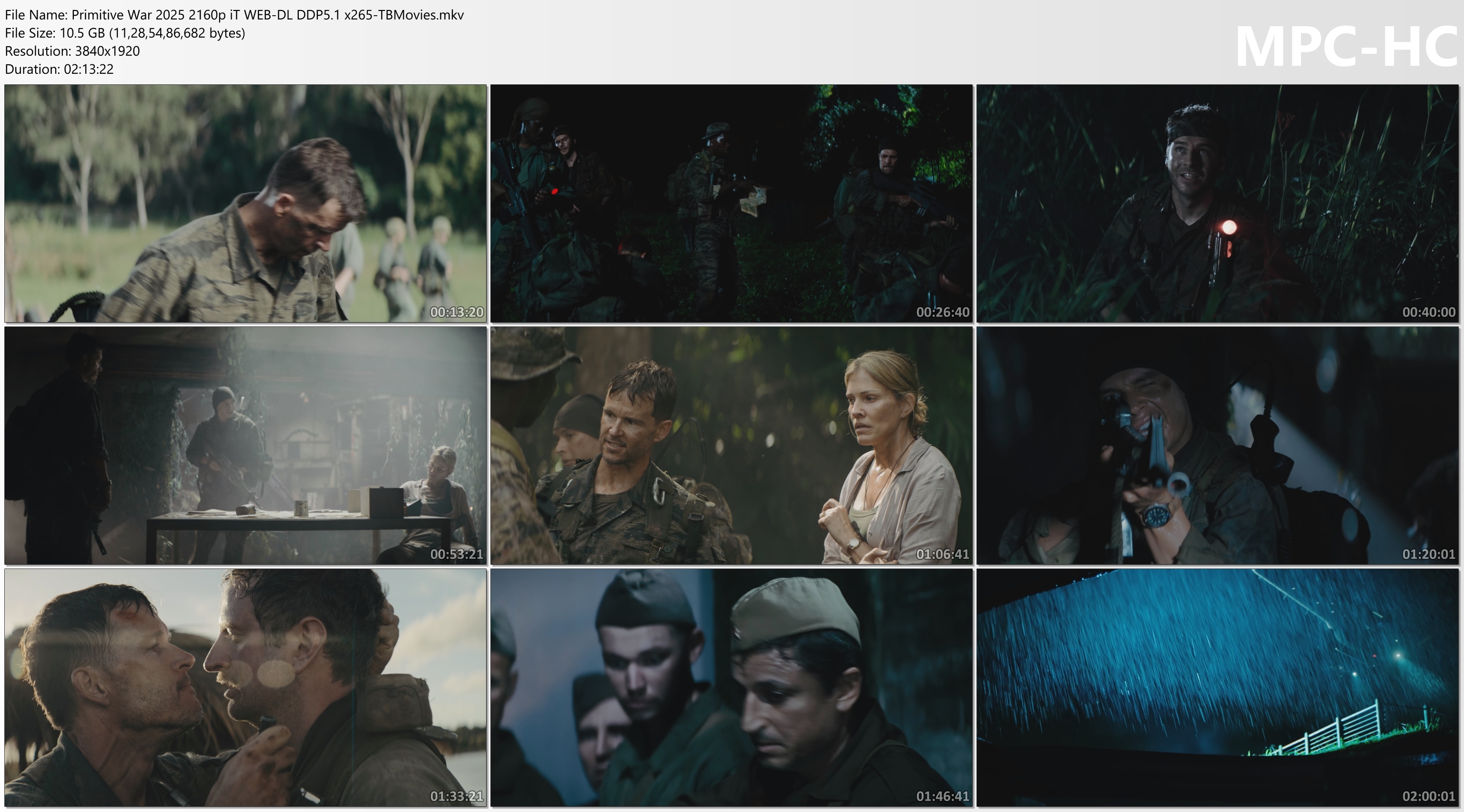
Task: Open the thumbnail stamped 00:53:21
Action: click(245, 446)
